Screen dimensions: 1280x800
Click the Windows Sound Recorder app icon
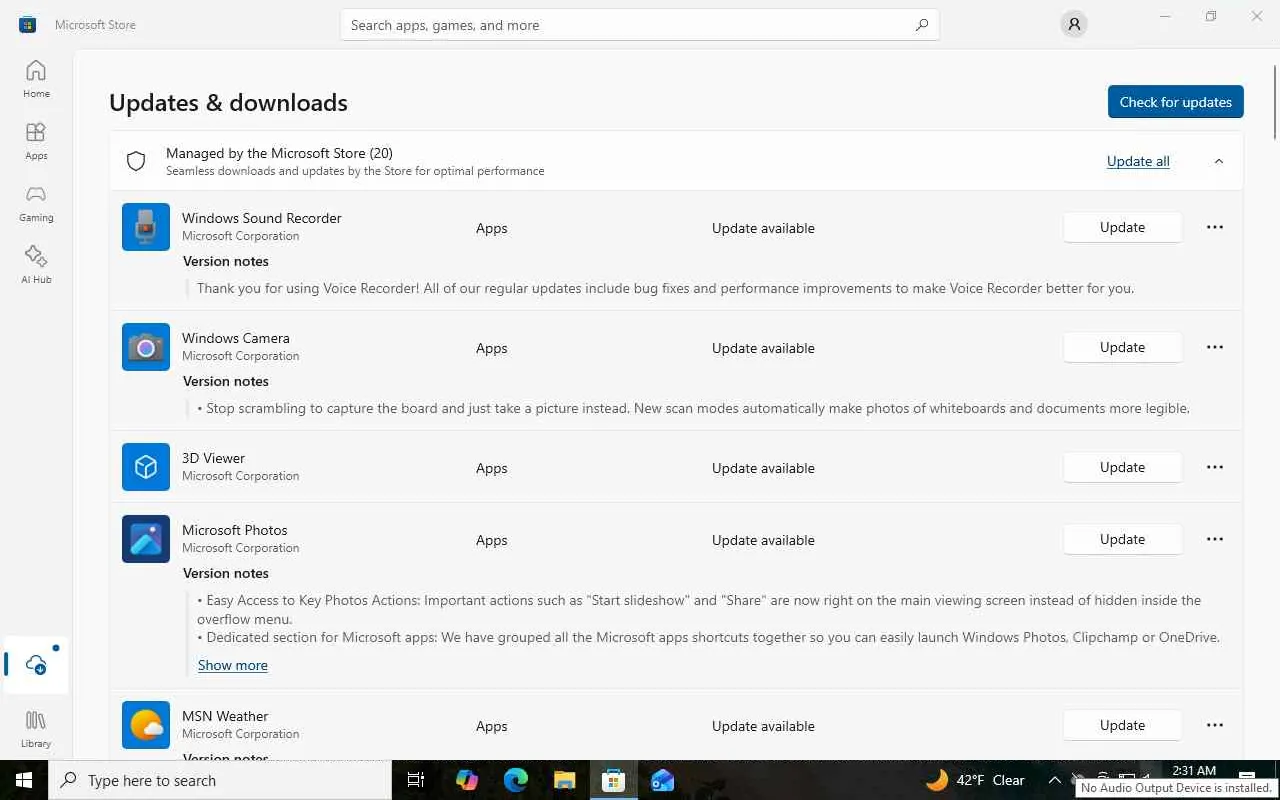(x=146, y=227)
